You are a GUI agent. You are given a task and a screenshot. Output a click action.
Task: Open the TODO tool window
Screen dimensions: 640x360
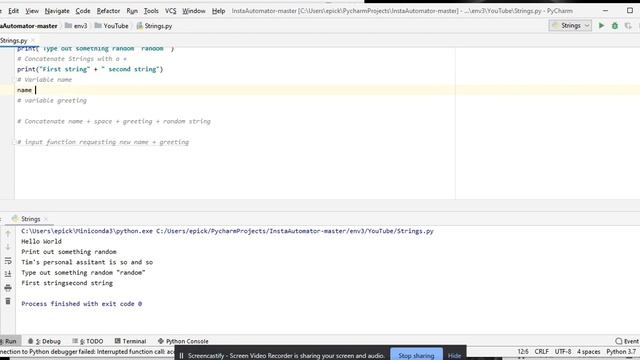tap(88, 341)
